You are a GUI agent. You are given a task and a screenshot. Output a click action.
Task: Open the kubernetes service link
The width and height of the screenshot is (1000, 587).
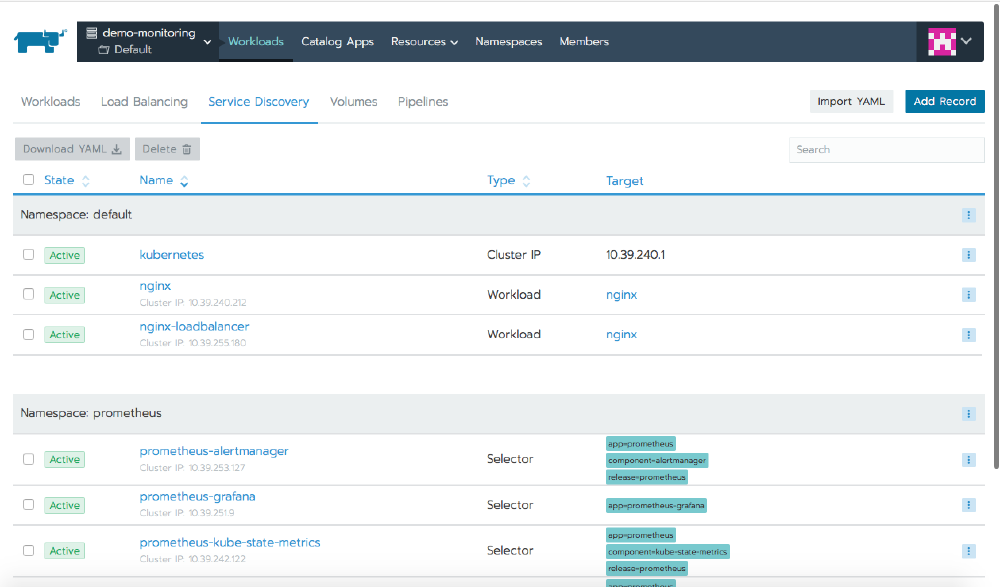click(x=171, y=254)
